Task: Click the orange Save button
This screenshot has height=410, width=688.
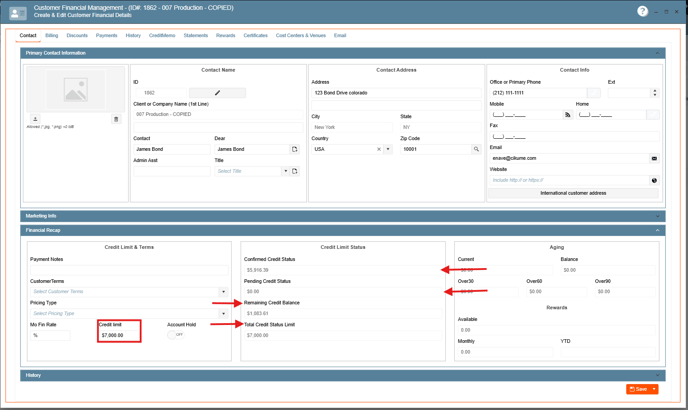Action: tap(638, 389)
